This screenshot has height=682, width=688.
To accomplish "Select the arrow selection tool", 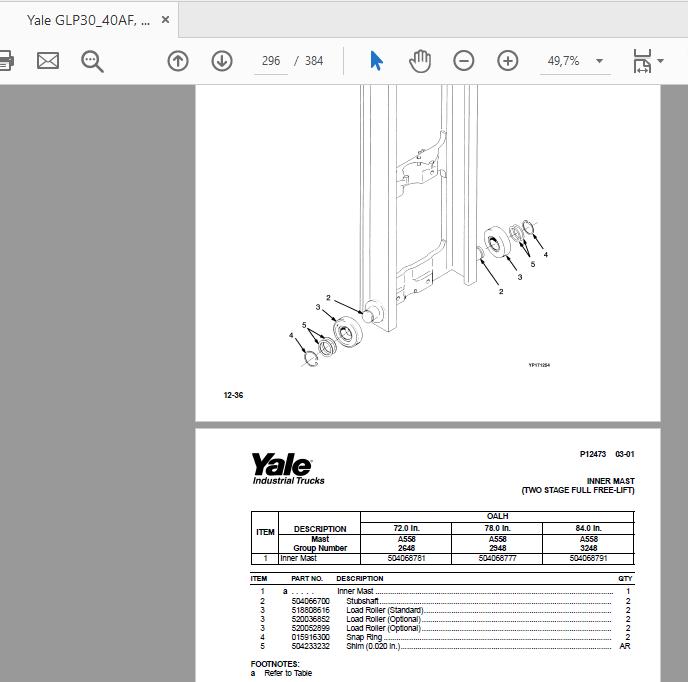I will [376, 61].
